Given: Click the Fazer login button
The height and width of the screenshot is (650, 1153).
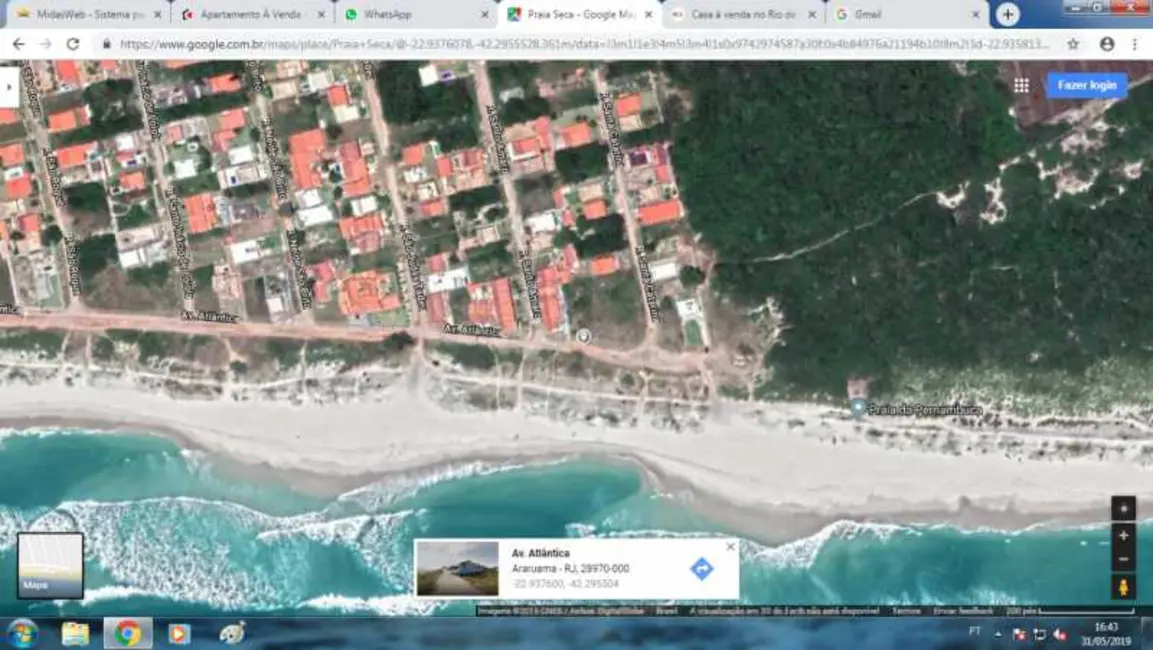Looking at the screenshot, I should pos(1085,86).
